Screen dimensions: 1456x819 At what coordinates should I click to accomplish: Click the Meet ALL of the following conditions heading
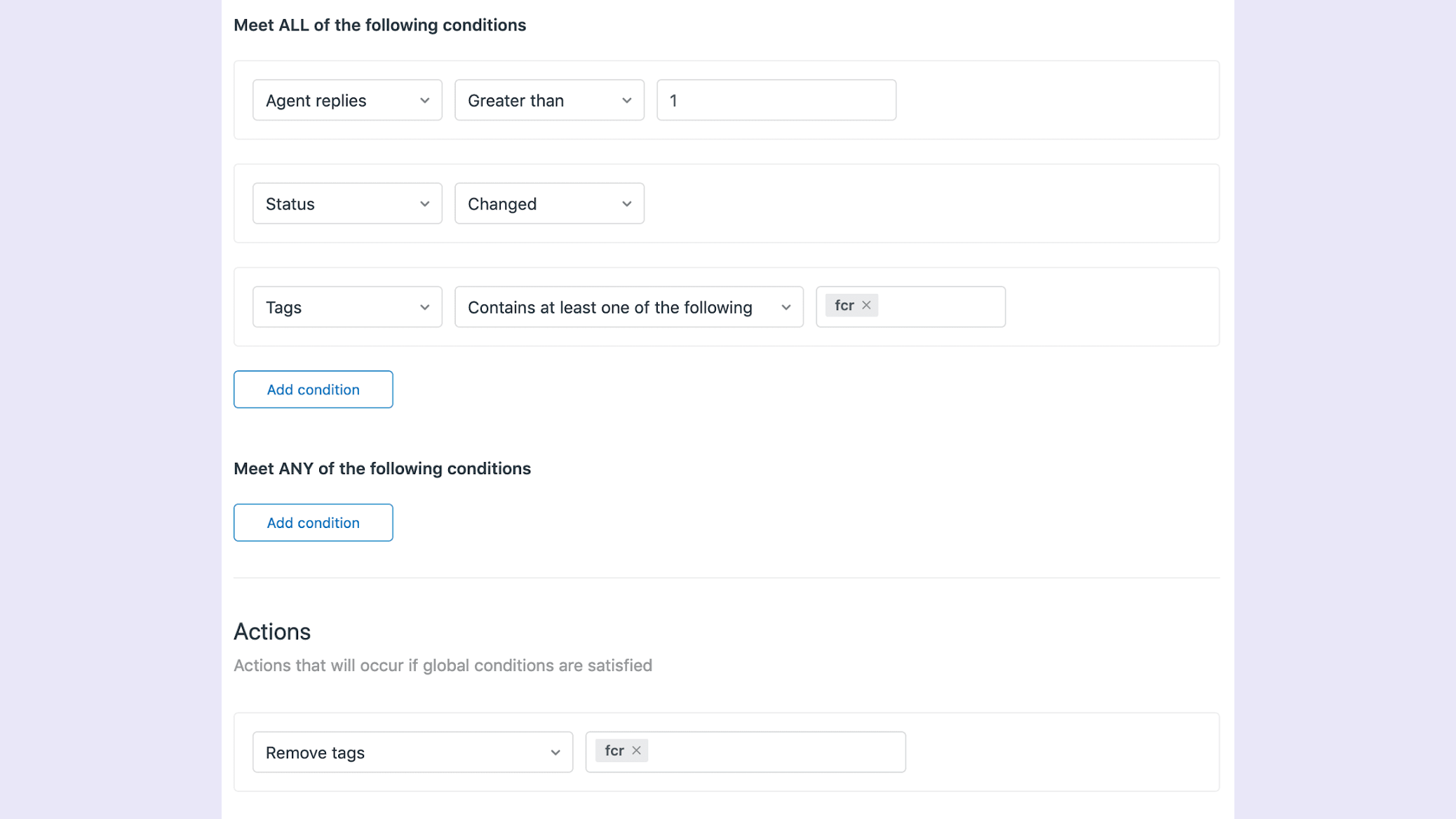click(x=379, y=25)
